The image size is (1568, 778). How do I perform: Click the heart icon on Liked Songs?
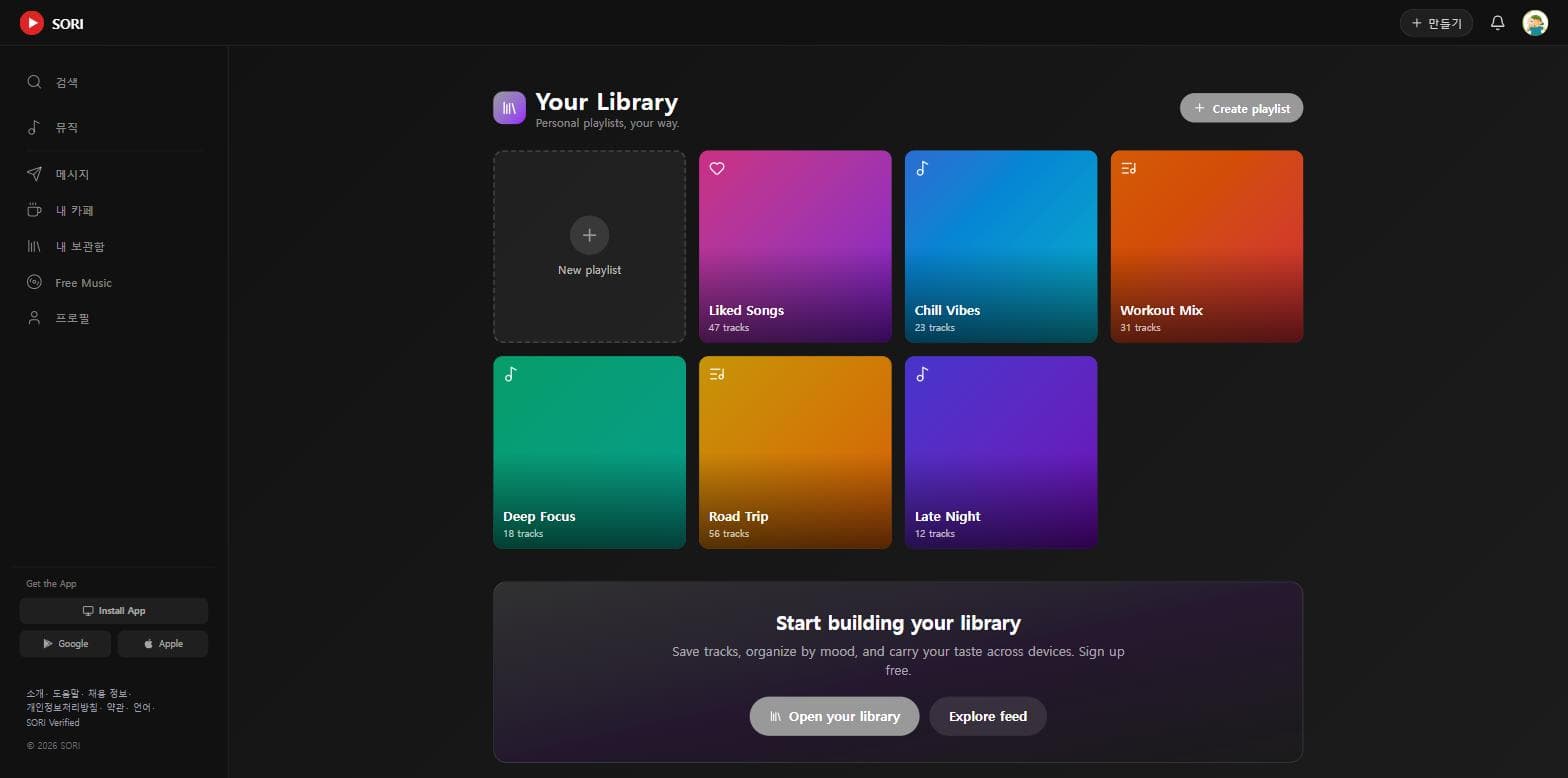pos(717,169)
